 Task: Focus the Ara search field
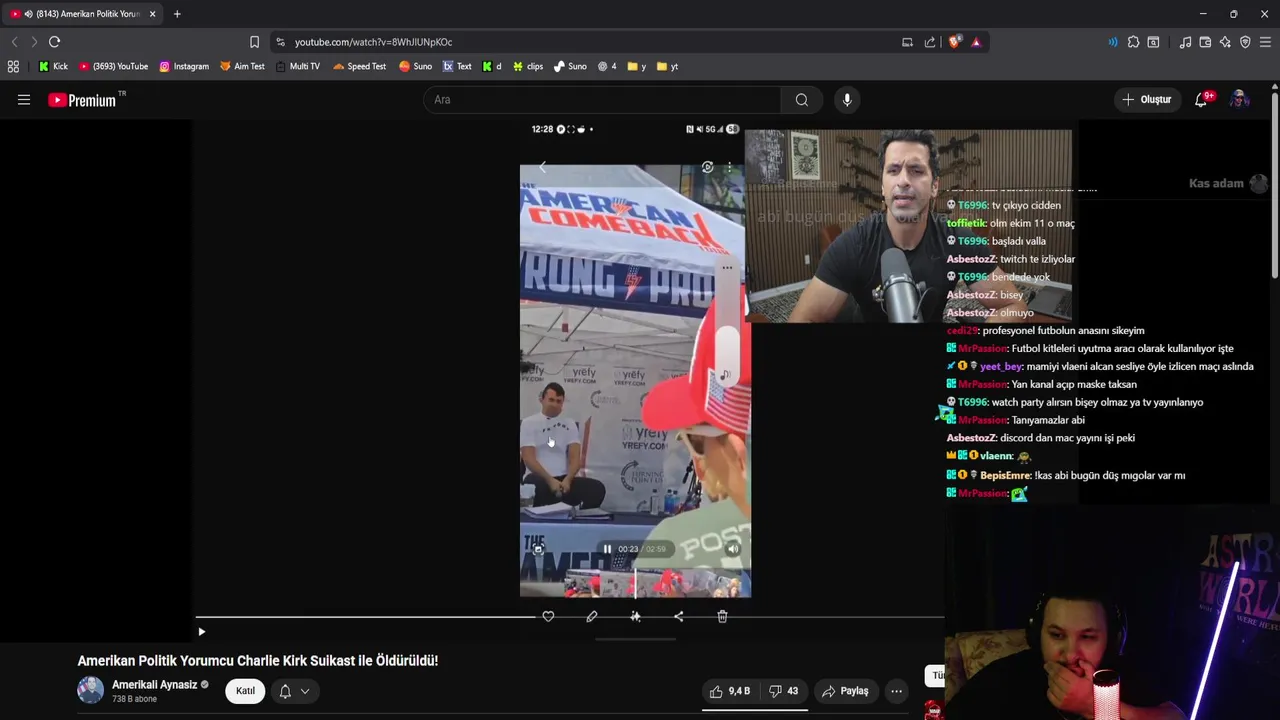[602, 100]
